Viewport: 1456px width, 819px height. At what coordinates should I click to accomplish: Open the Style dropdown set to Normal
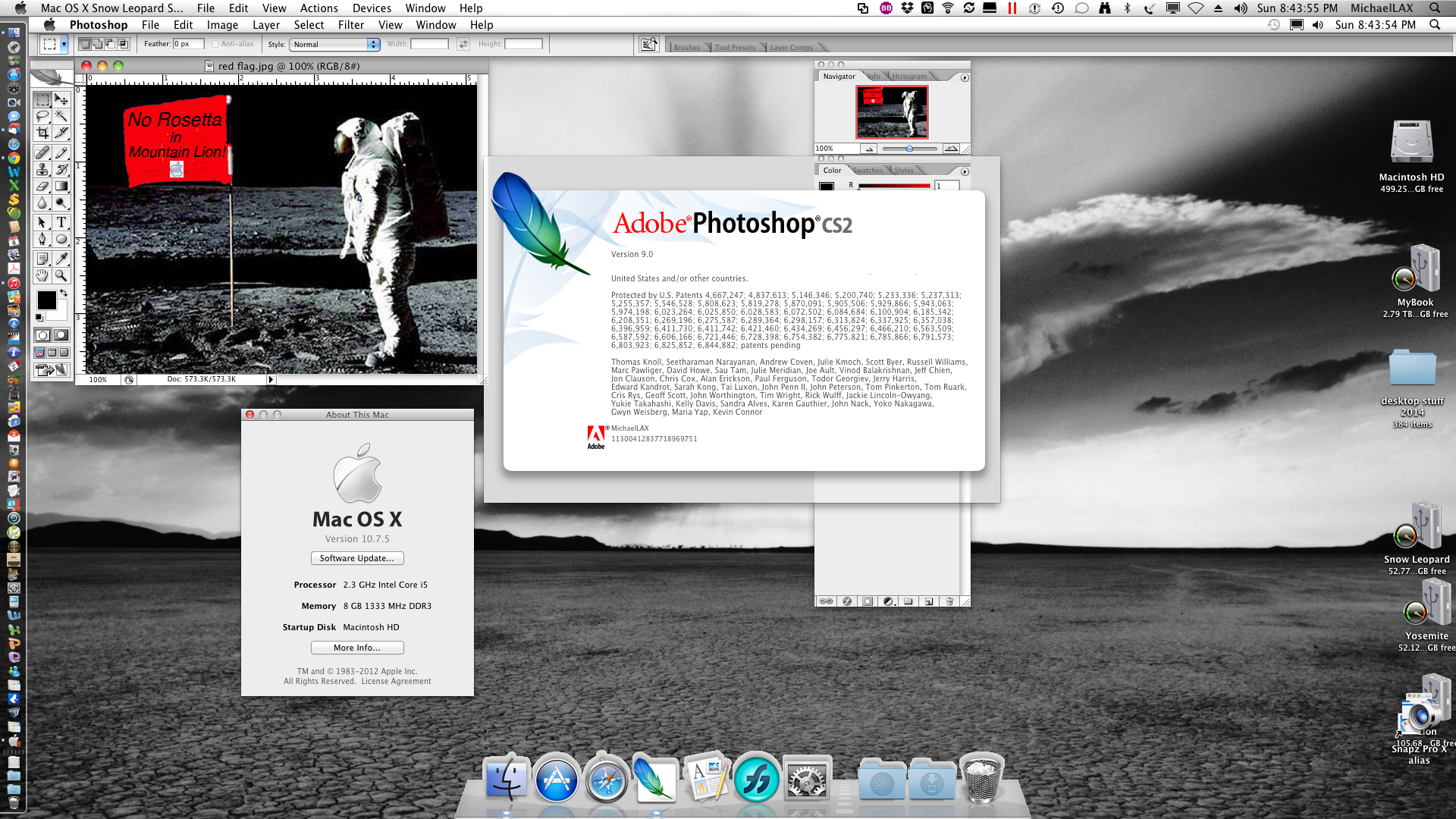point(334,45)
